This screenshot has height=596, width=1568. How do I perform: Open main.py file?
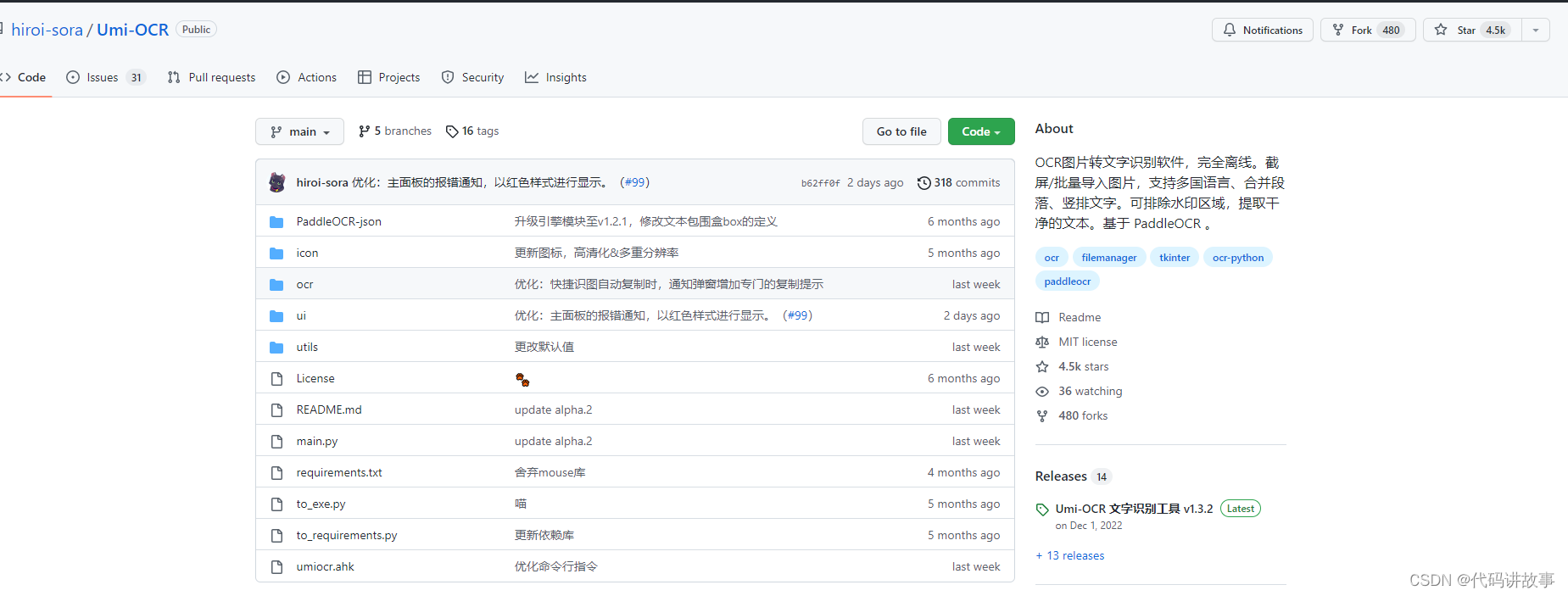[x=317, y=441]
